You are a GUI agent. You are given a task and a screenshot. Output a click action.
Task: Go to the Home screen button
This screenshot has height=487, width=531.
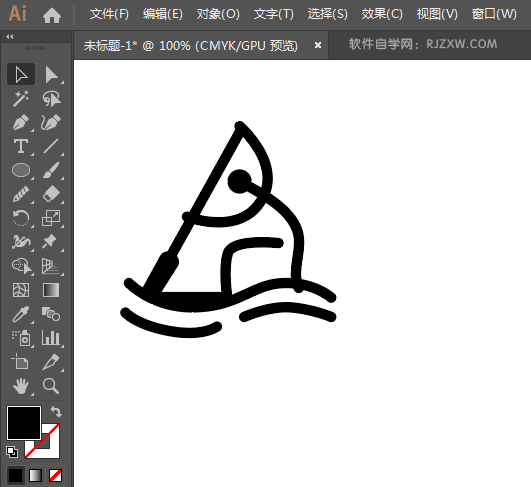(x=52, y=16)
